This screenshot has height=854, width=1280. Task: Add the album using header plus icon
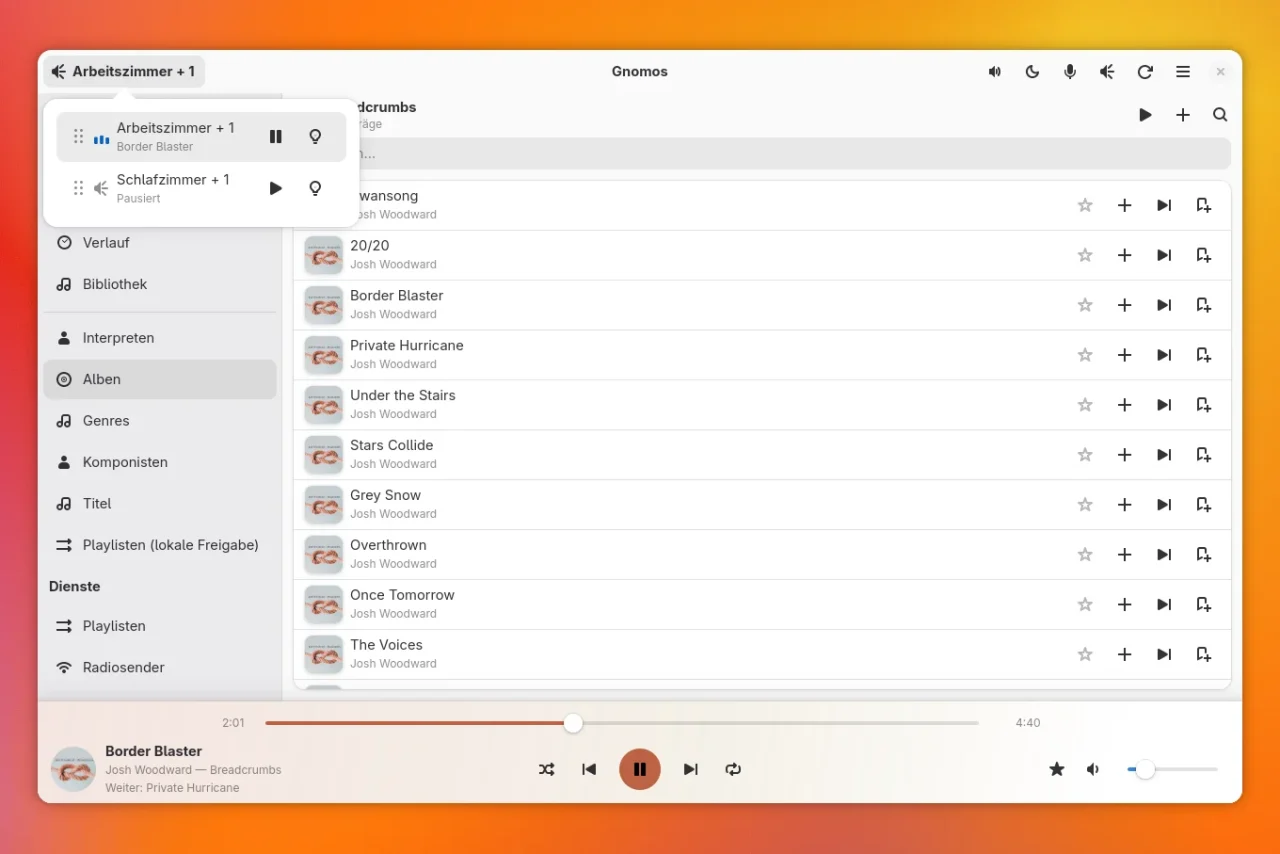[1183, 115]
